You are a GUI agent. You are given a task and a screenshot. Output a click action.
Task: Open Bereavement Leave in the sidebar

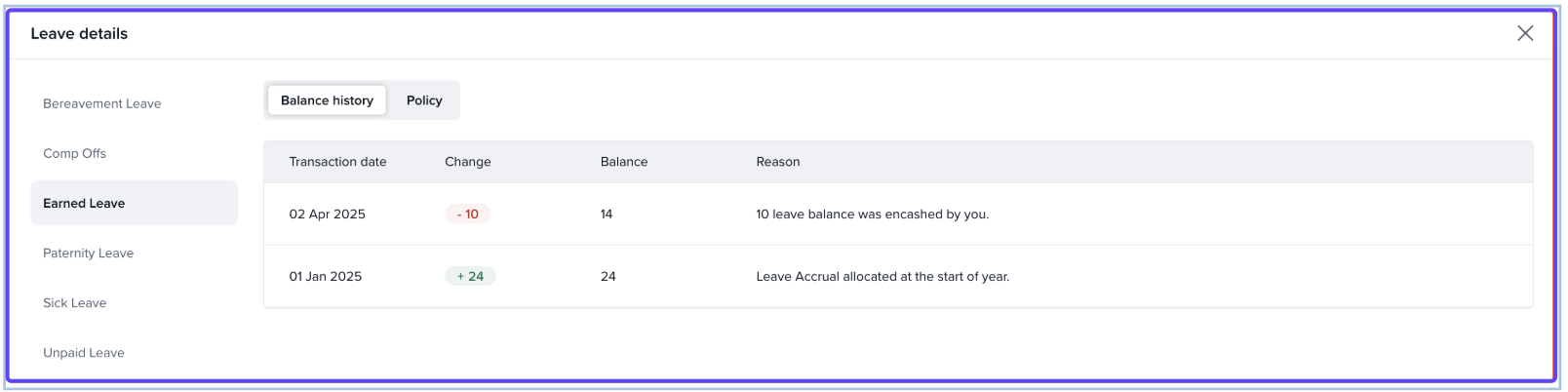[101, 103]
